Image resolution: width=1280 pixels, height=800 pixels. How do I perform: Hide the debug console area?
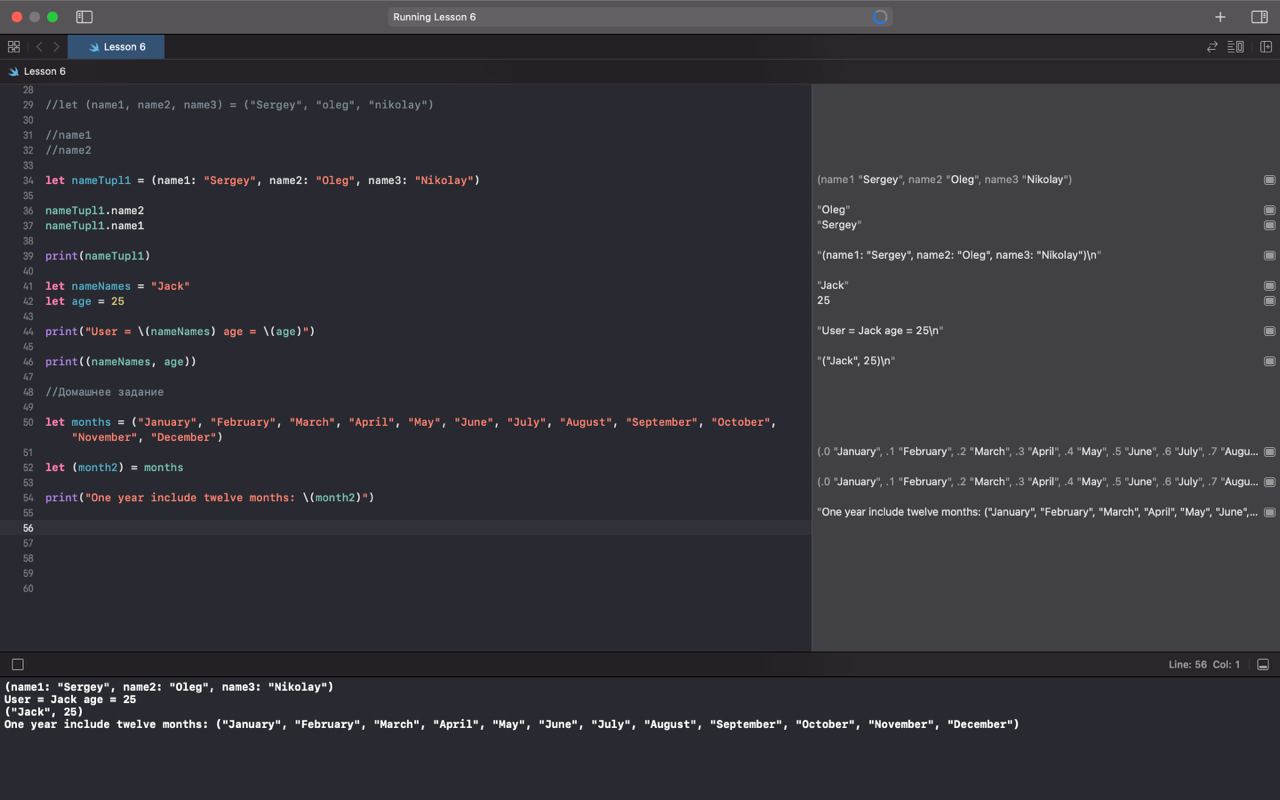[x=1263, y=665]
